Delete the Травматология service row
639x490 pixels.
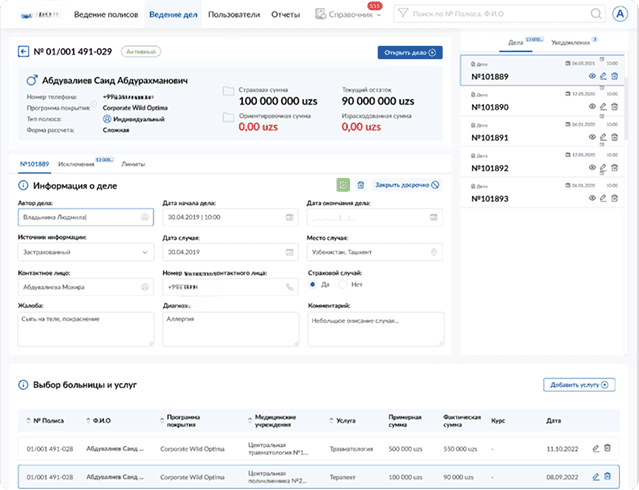[x=607, y=448]
